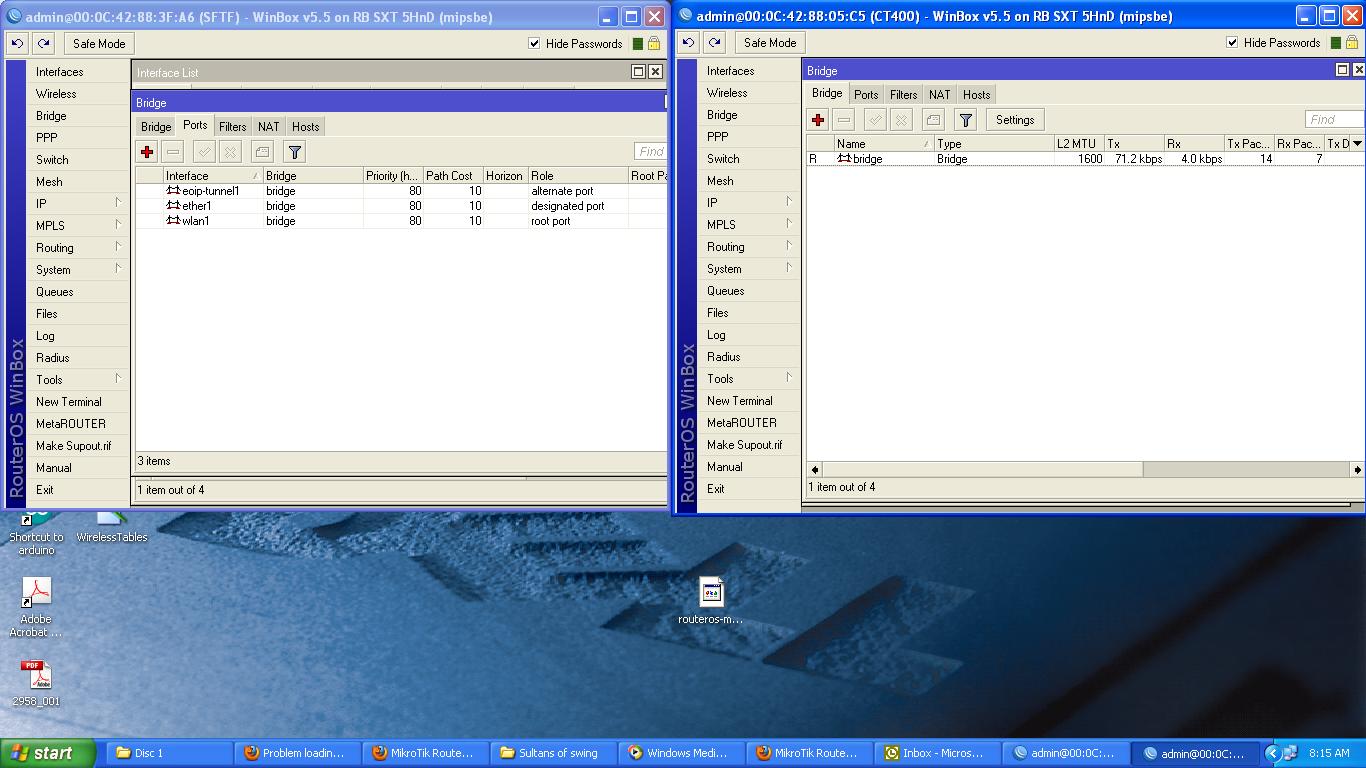
Task: Click L2 MTU column header in CT400
Action: pos(1078,144)
